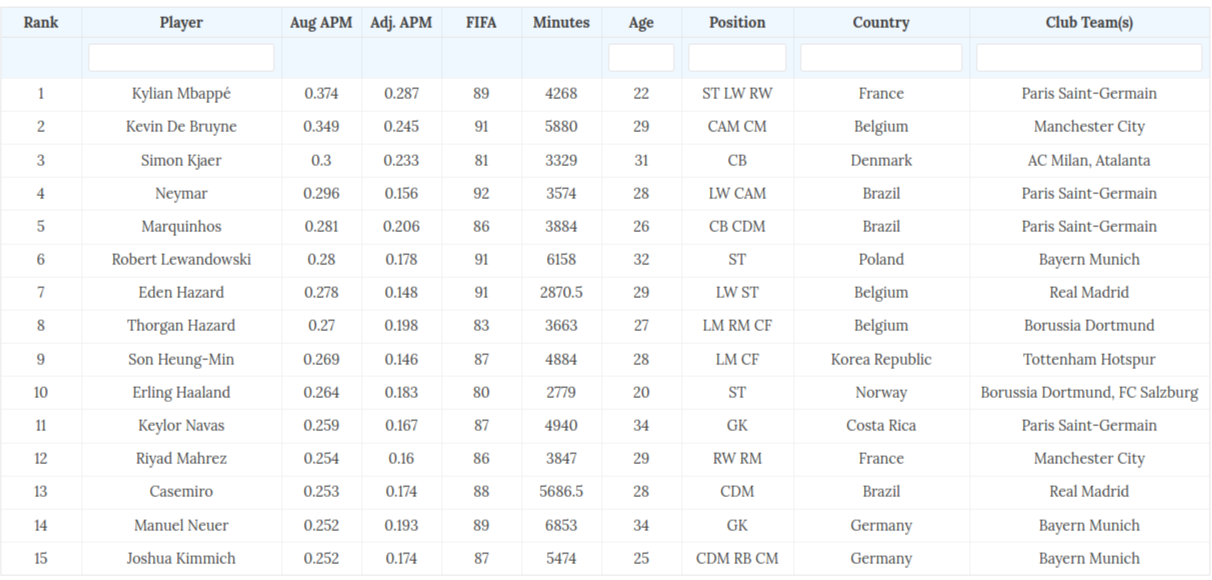Sort by Aug APM column header
The image size is (1212, 580).
pyautogui.click(x=321, y=22)
